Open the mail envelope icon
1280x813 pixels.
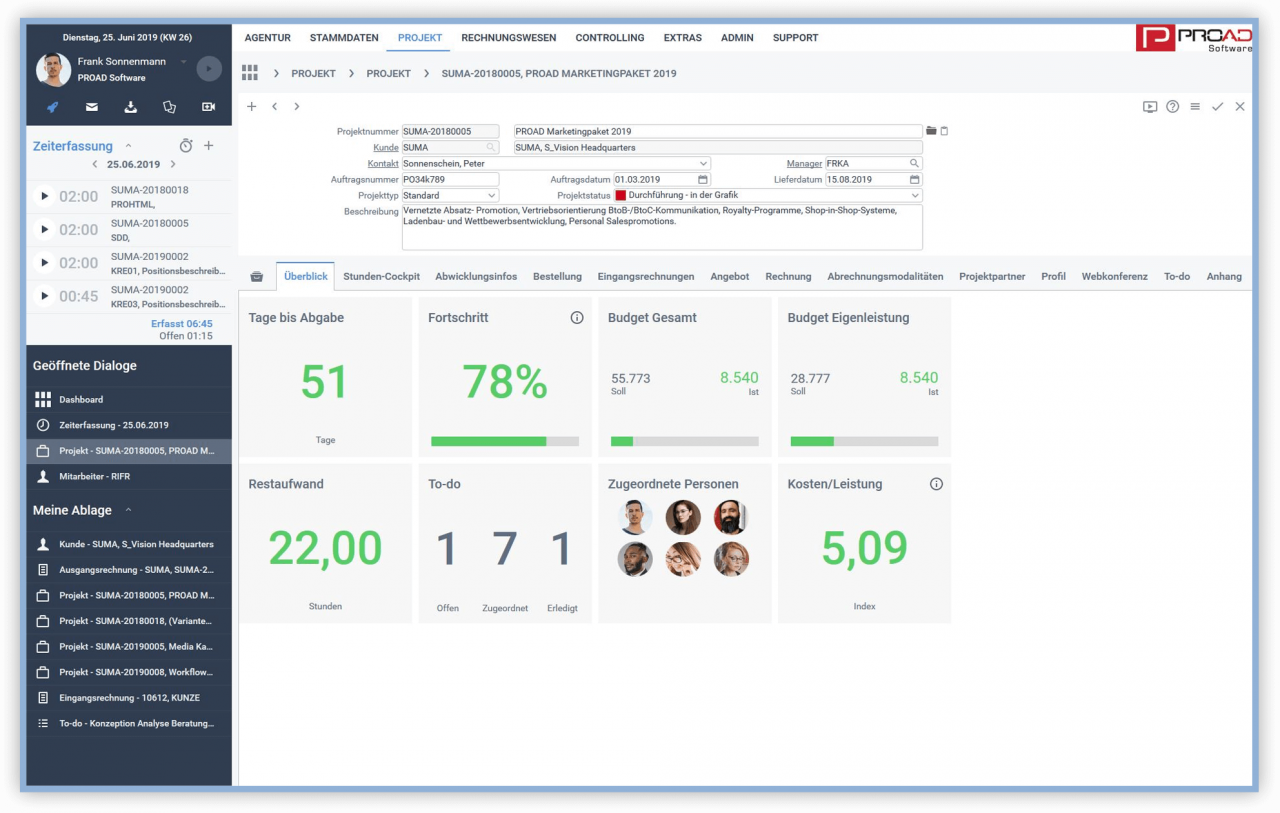point(92,107)
